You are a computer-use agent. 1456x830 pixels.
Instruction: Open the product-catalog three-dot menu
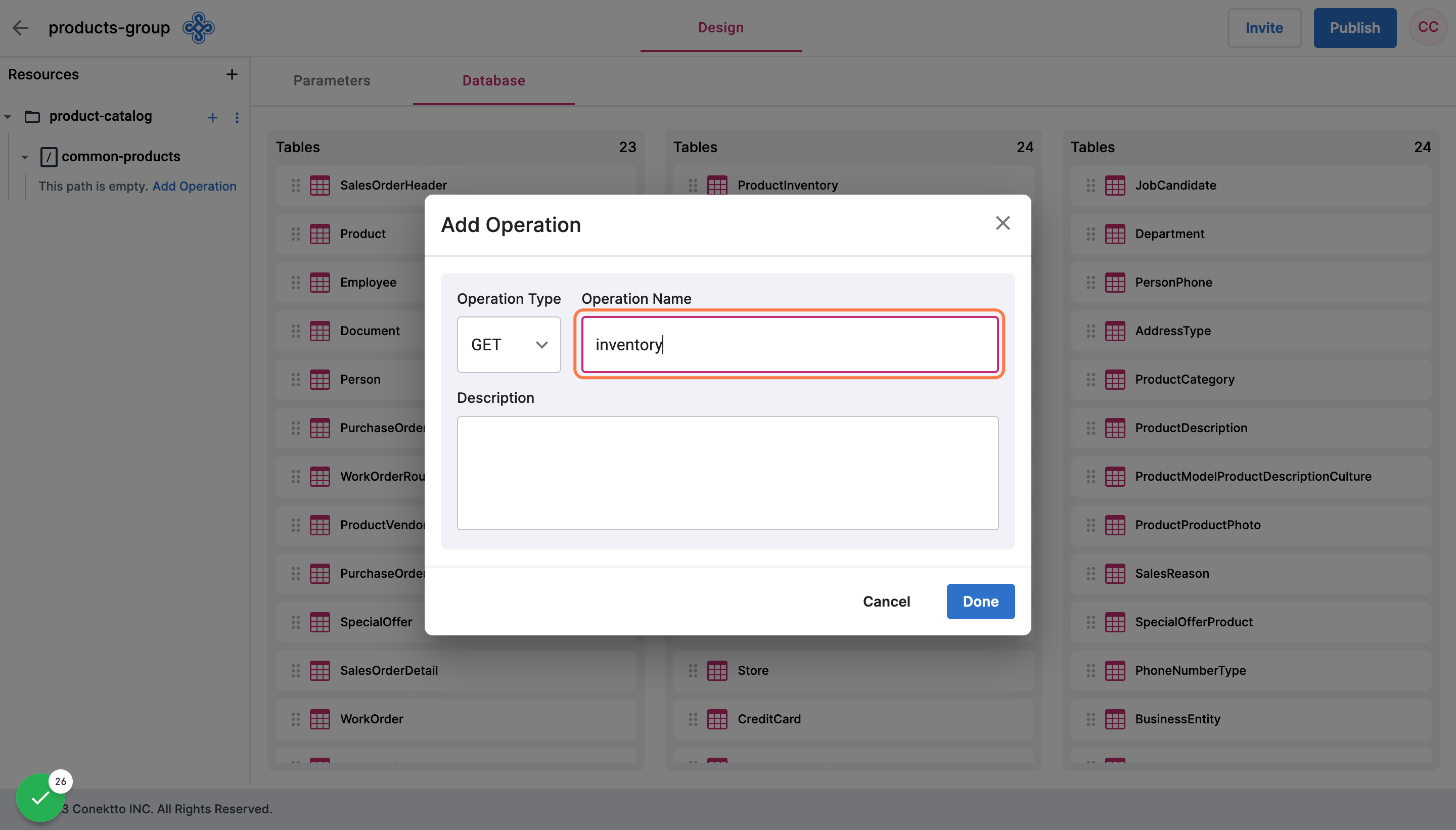pyautogui.click(x=237, y=117)
